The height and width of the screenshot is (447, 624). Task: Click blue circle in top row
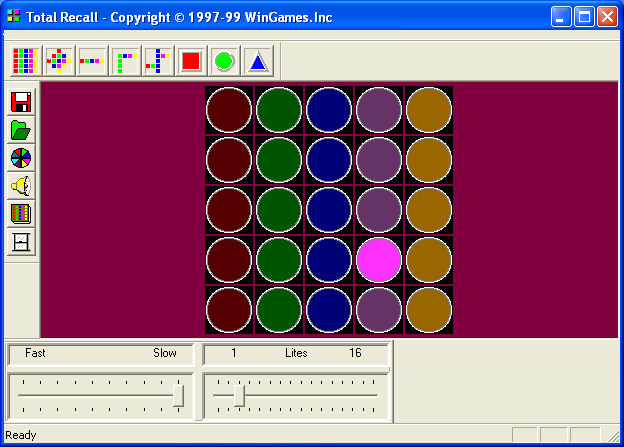pos(329,110)
